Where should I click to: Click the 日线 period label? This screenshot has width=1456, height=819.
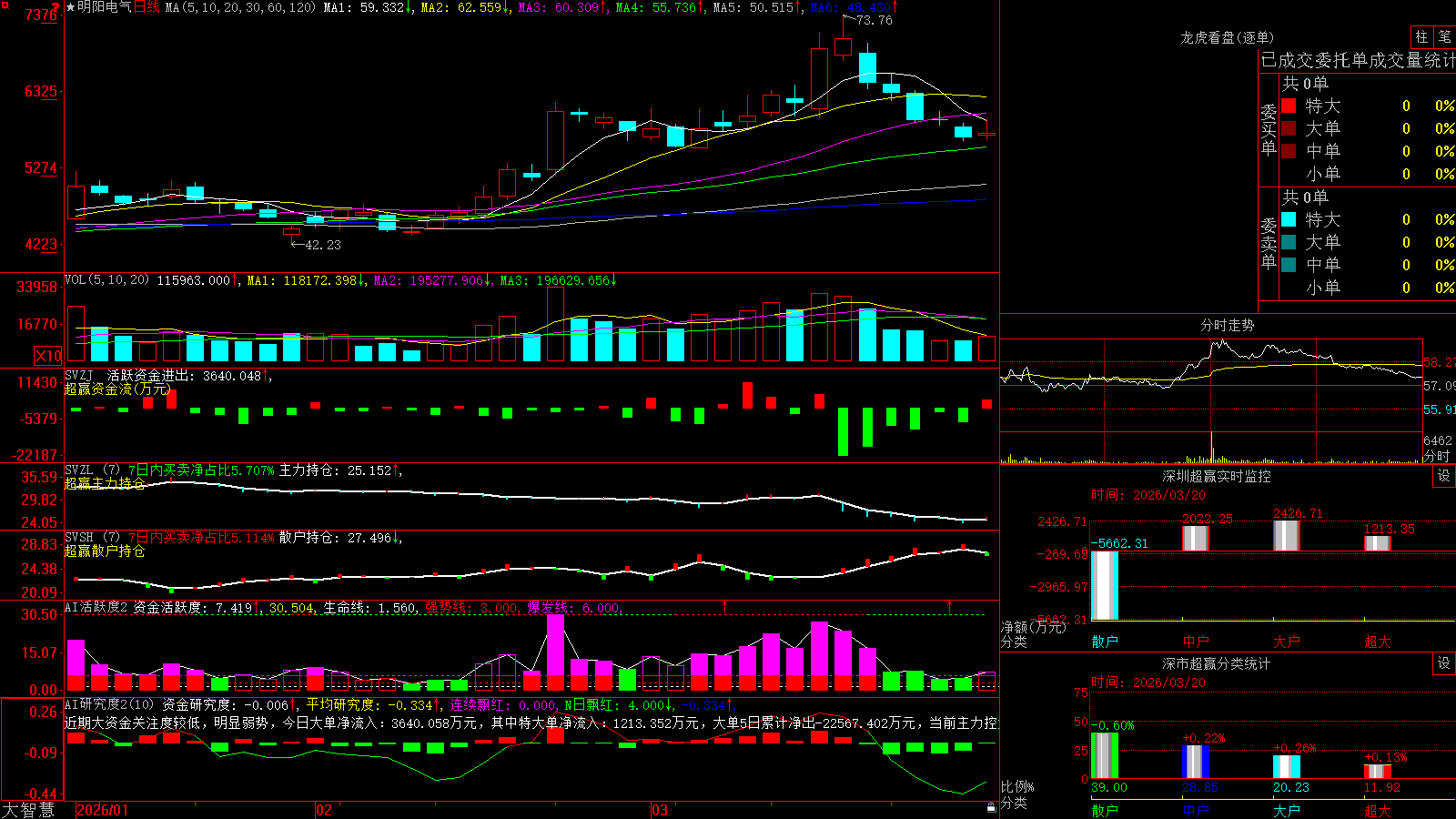pyautogui.click(x=147, y=7)
